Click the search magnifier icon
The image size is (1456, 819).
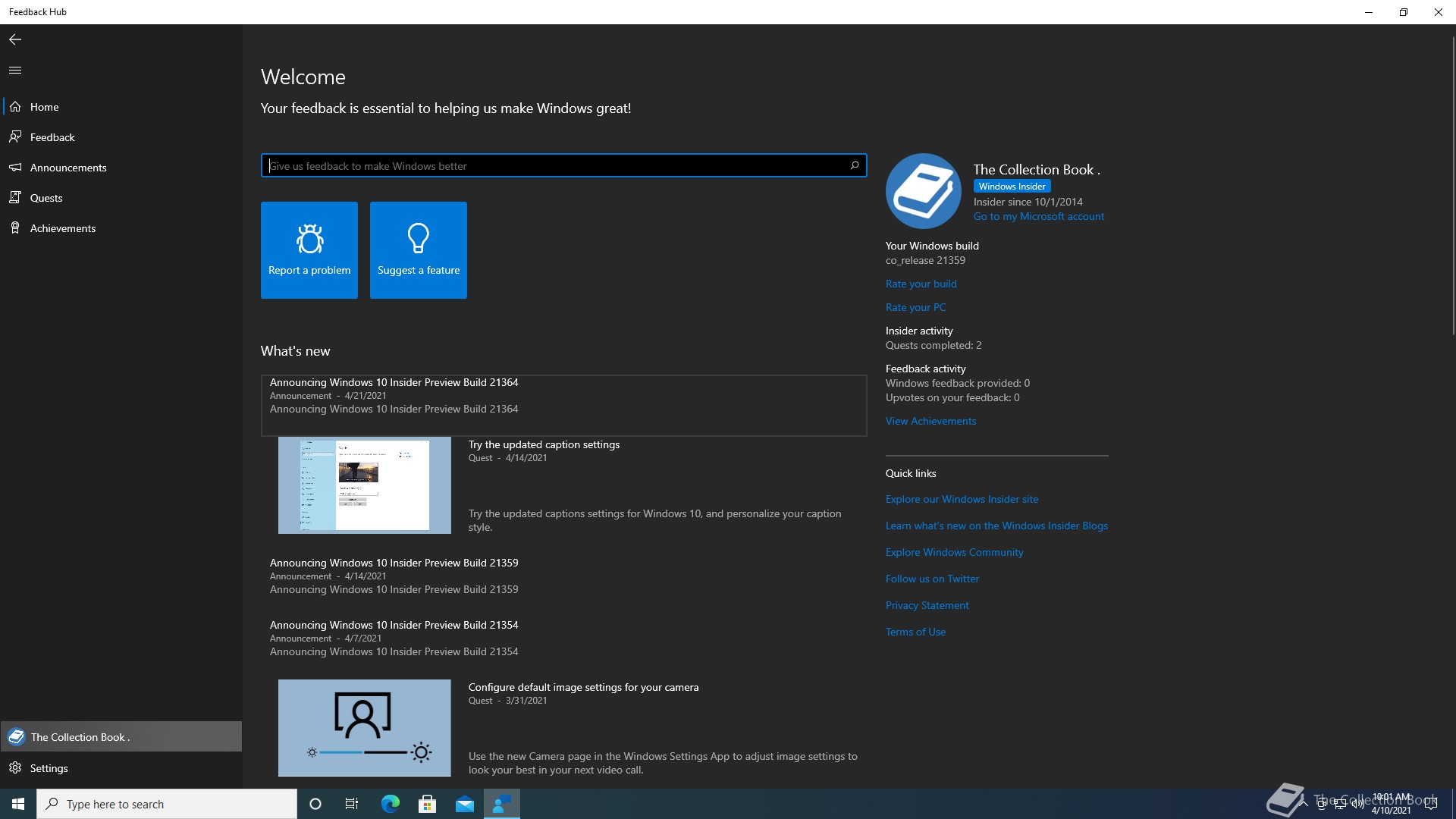(855, 165)
